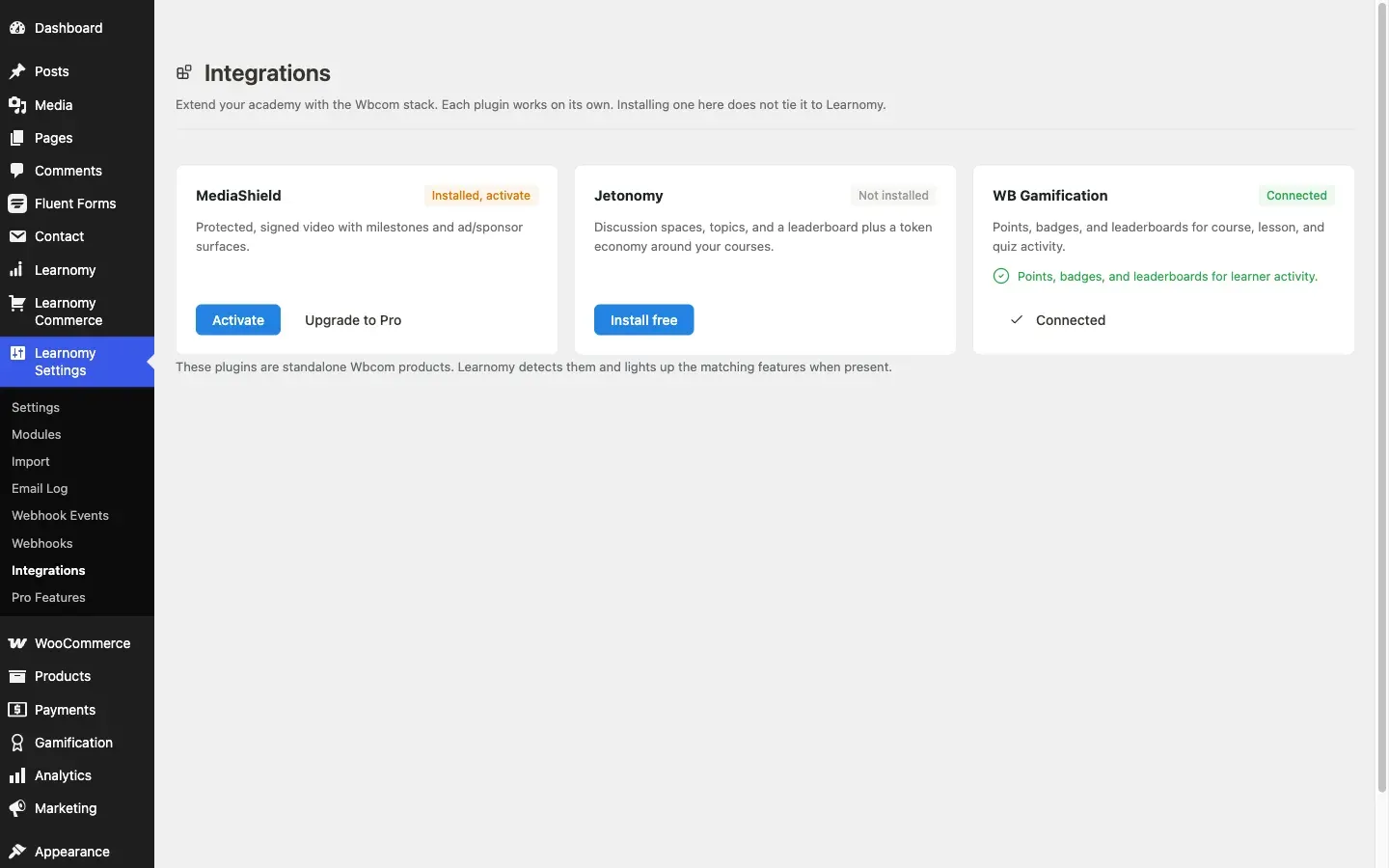Open the Email Log submenu link
This screenshot has height=868, width=1389.
point(40,488)
